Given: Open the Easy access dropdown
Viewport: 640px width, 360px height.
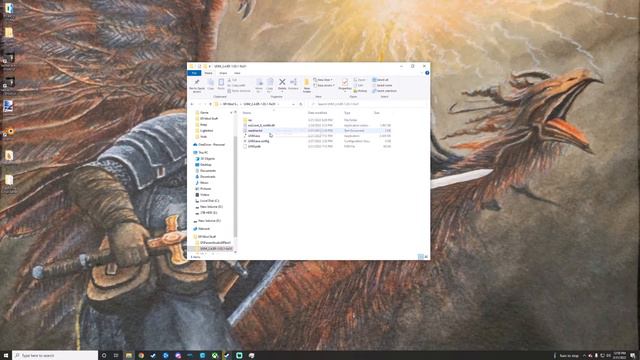Looking at the screenshot, I should tap(324, 85).
